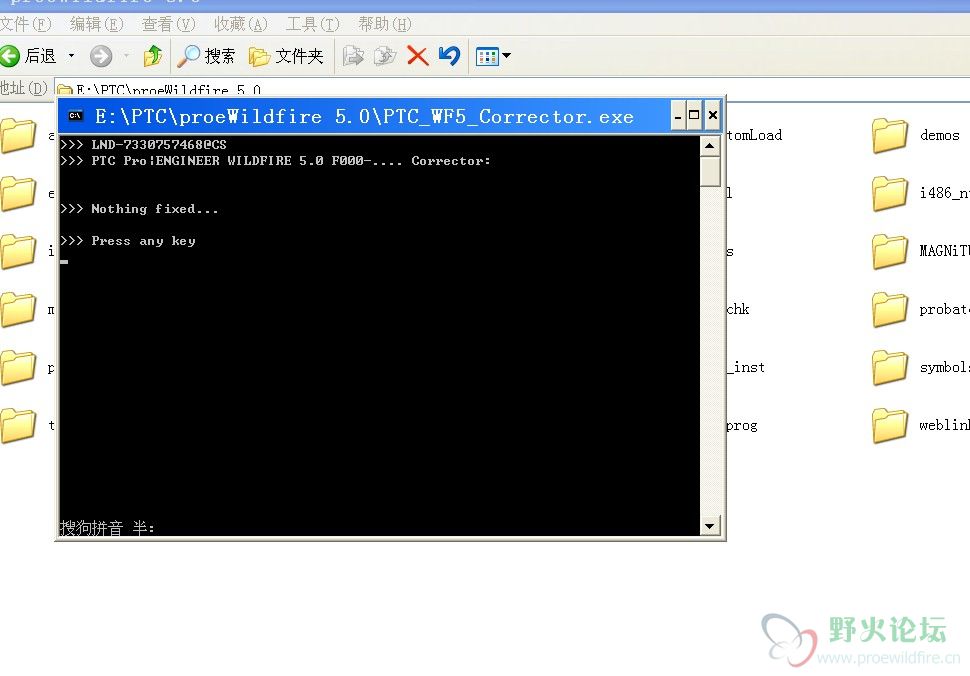Open the Search (搜索) pane
The width and height of the screenshot is (970, 676).
point(206,56)
